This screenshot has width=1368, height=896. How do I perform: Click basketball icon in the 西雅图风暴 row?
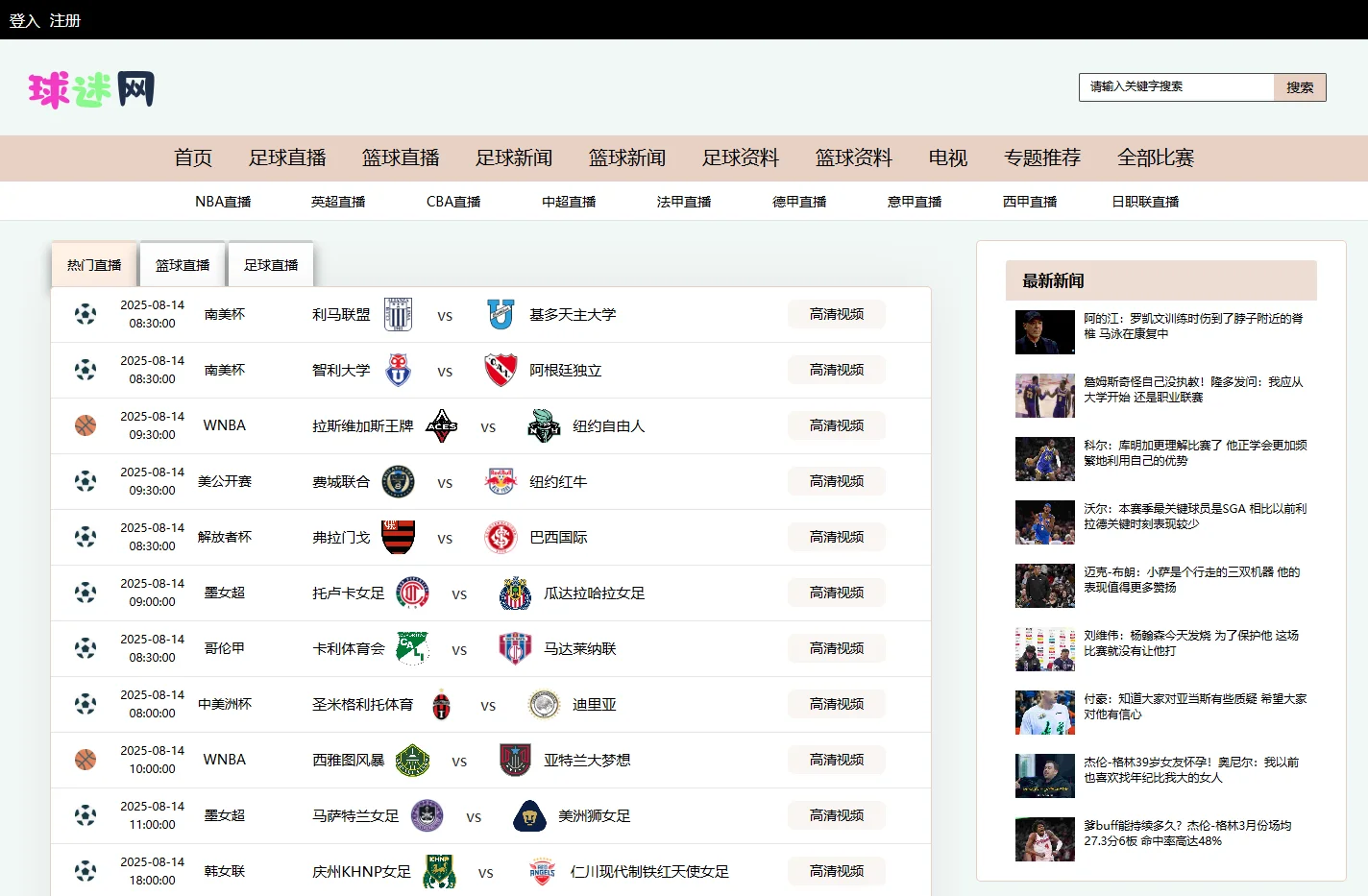pos(85,760)
